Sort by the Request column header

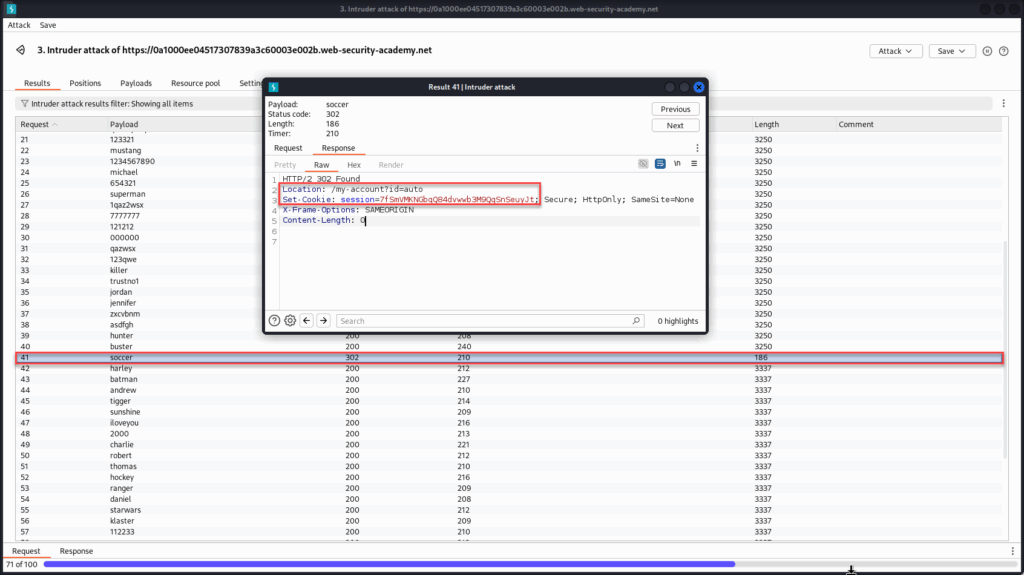[62, 124]
